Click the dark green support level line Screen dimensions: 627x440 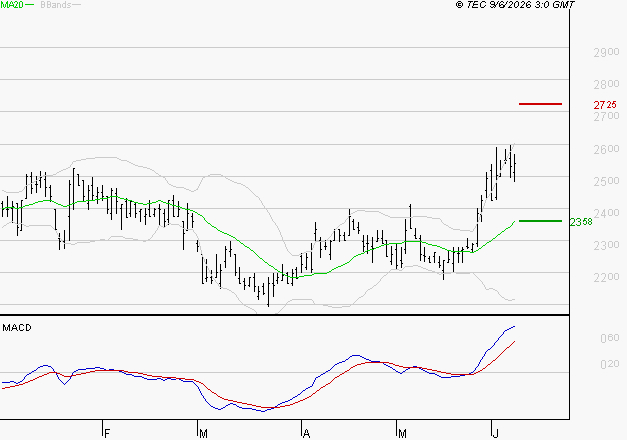click(540, 221)
